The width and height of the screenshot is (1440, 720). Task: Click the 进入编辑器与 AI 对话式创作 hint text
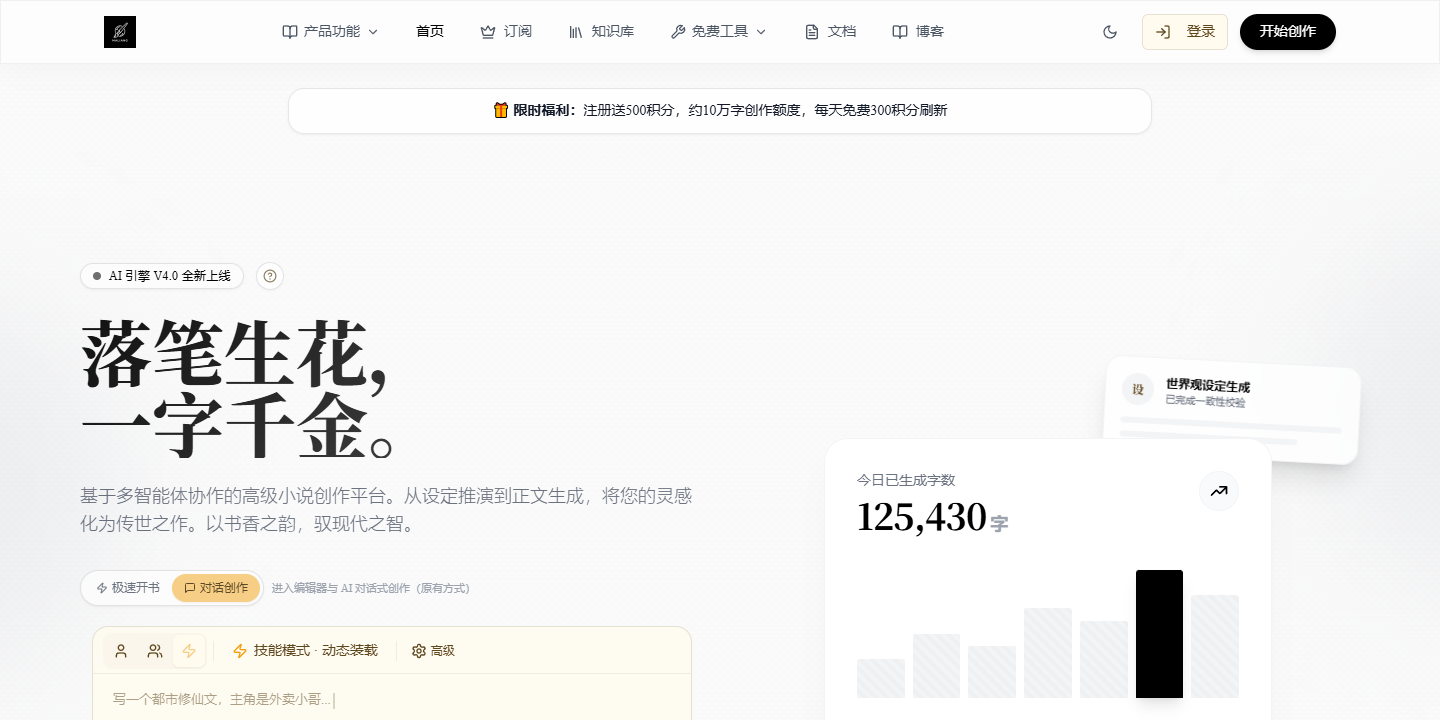(x=370, y=588)
